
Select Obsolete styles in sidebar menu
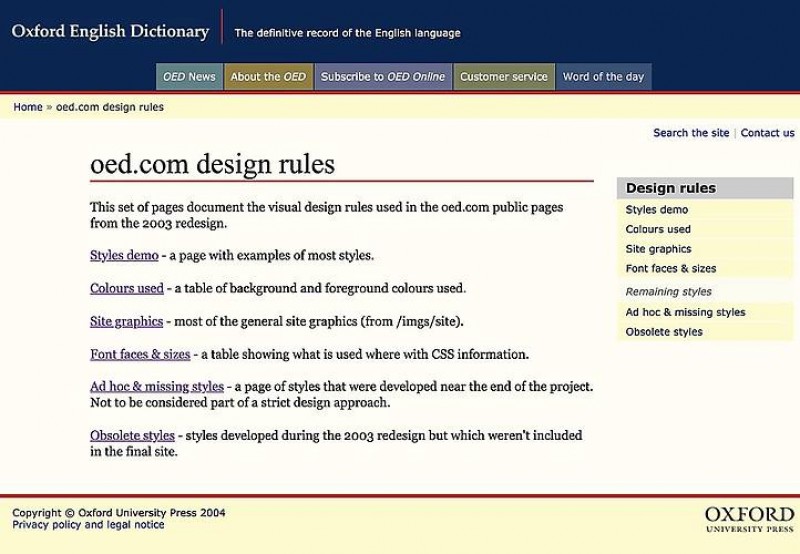click(664, 332)
